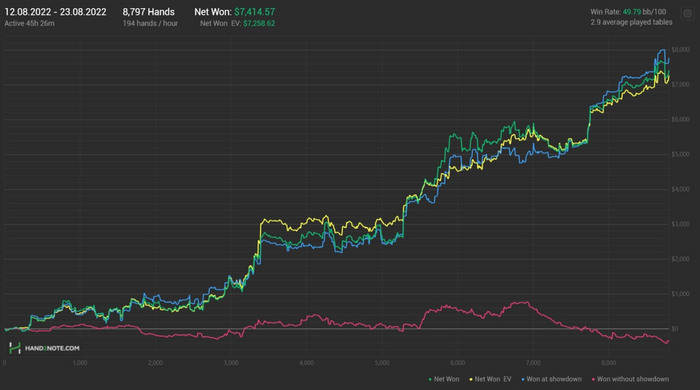The image size is (700, 390).
Task: Click the $8,000 y-axis label
Action: [x=680, y=50]
